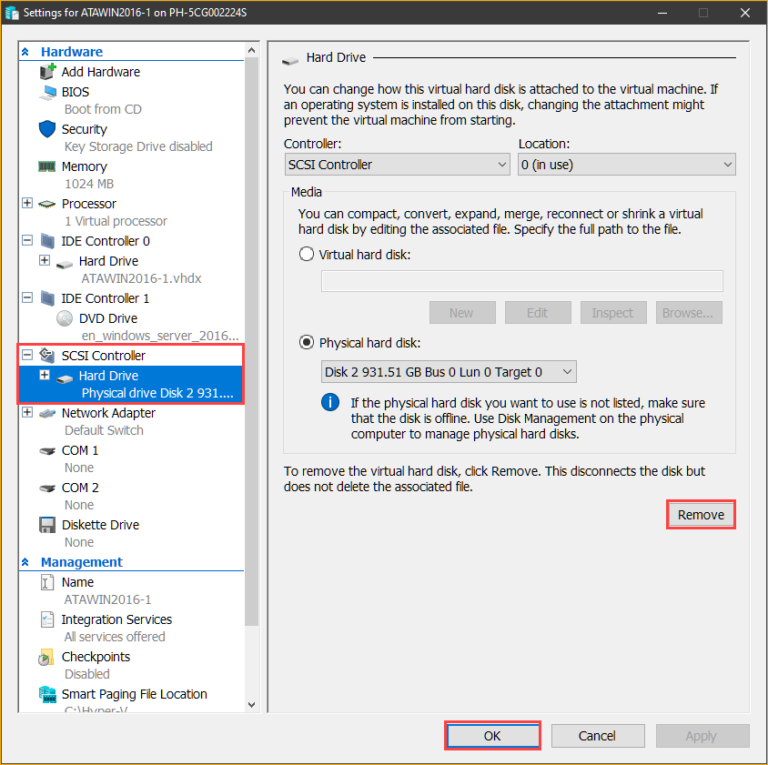Collapse the IDE Controller 0 node
This screenshot has height=765, width=768.
click(x=27, y=240)
